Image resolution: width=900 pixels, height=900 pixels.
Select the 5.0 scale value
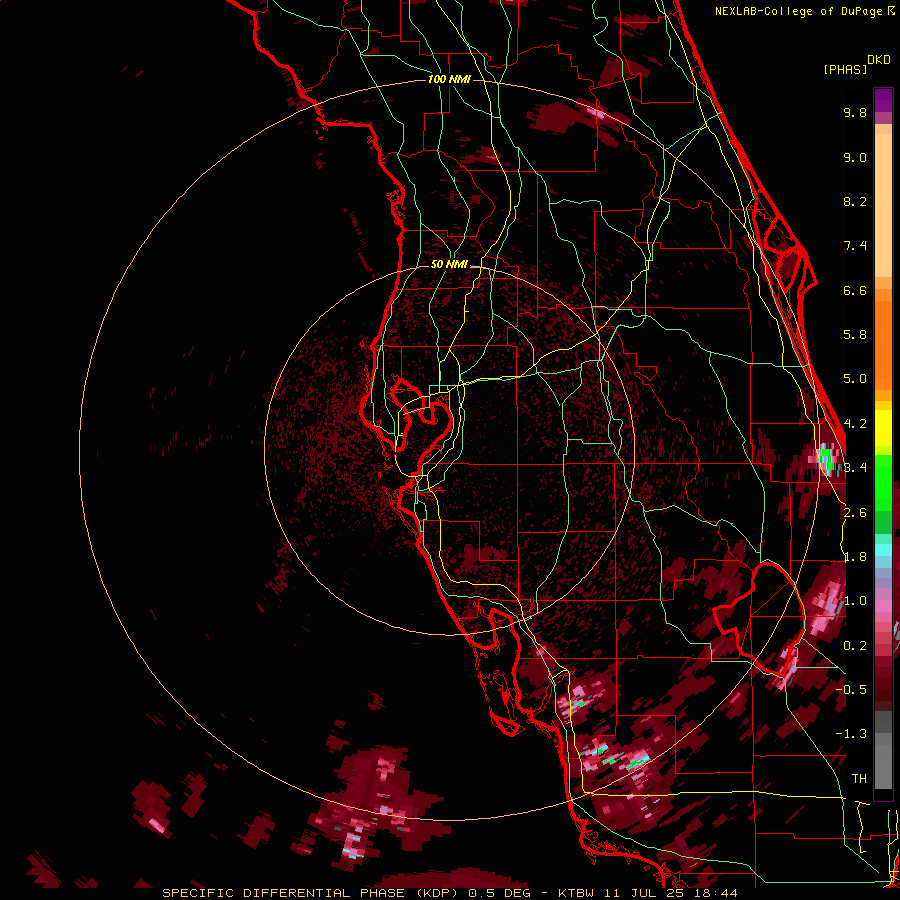(855, 379)
